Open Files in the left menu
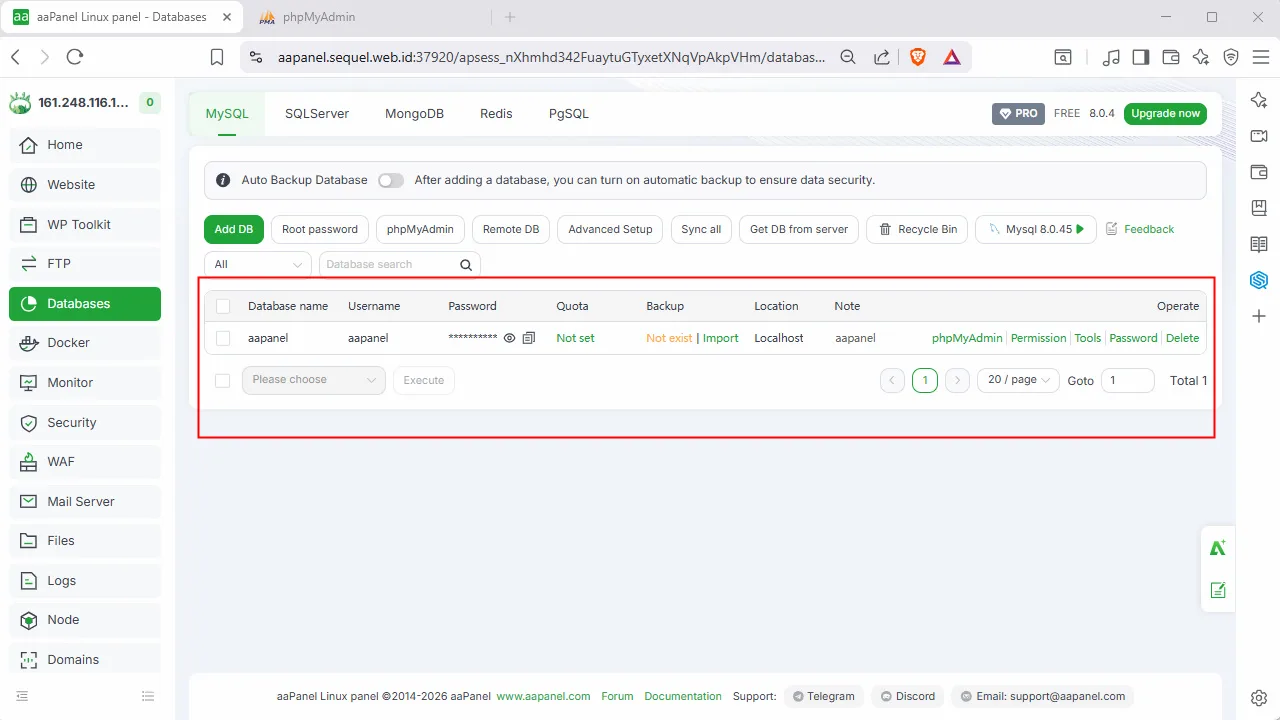Viewport: 1280px width, 720px height. coord(85,541)
